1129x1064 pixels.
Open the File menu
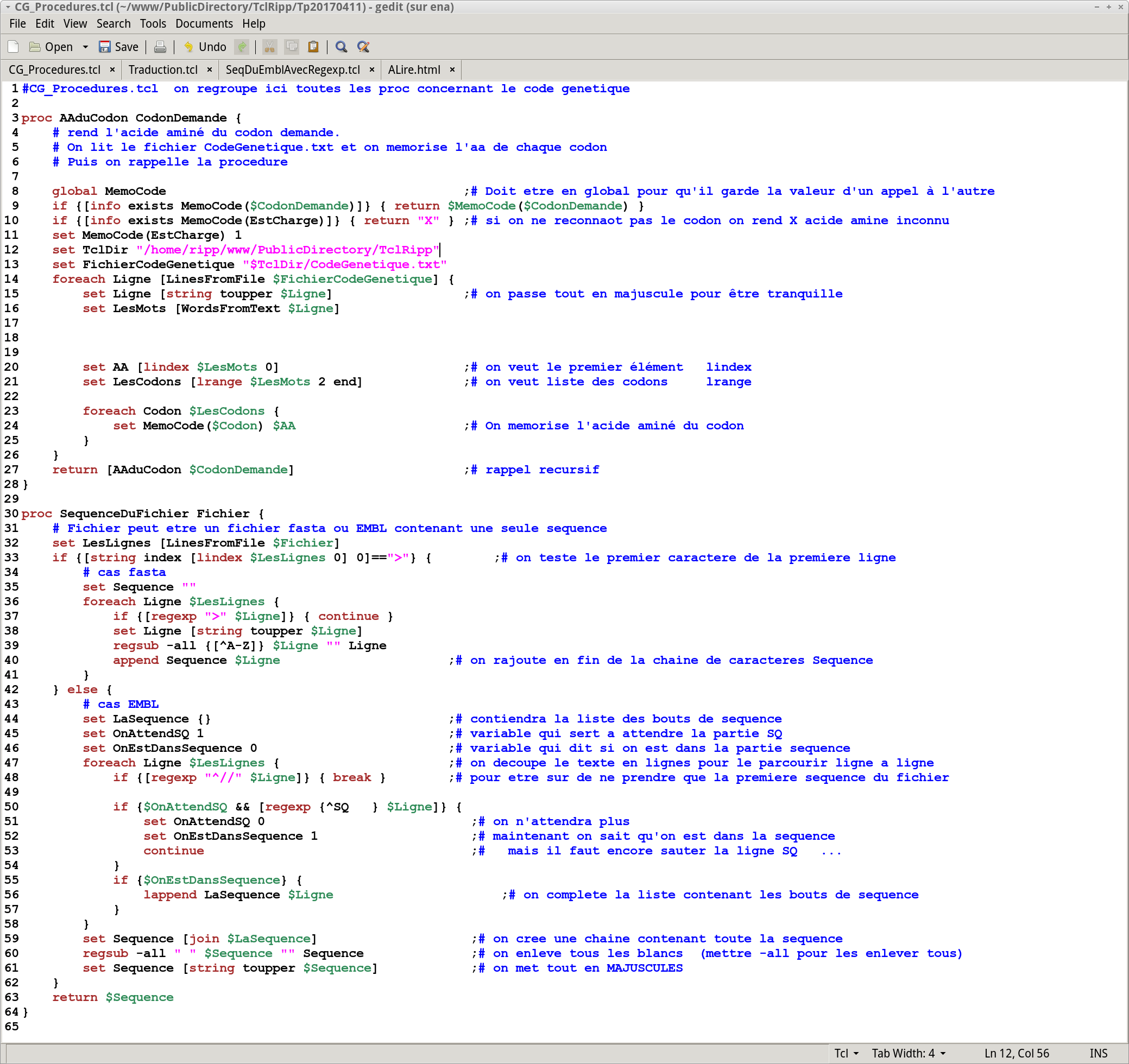17,23
